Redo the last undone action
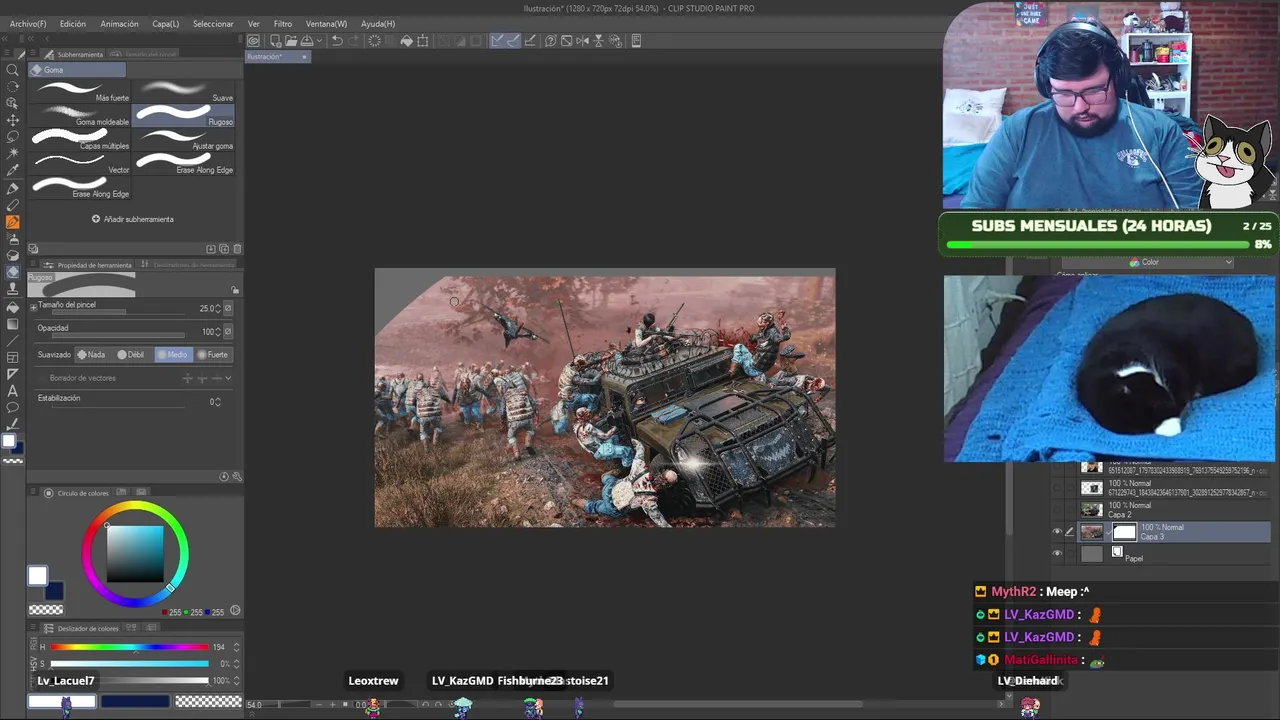 pos(353,41)
